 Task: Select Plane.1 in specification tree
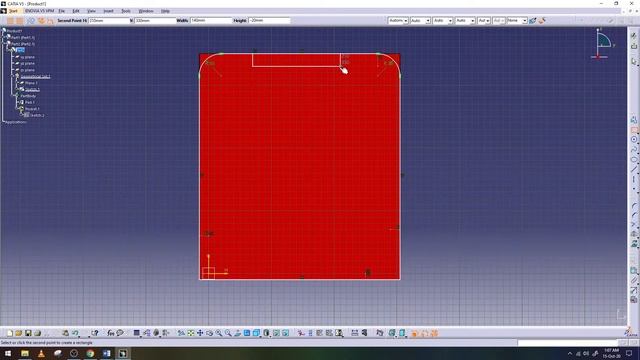tap(31, 83)
